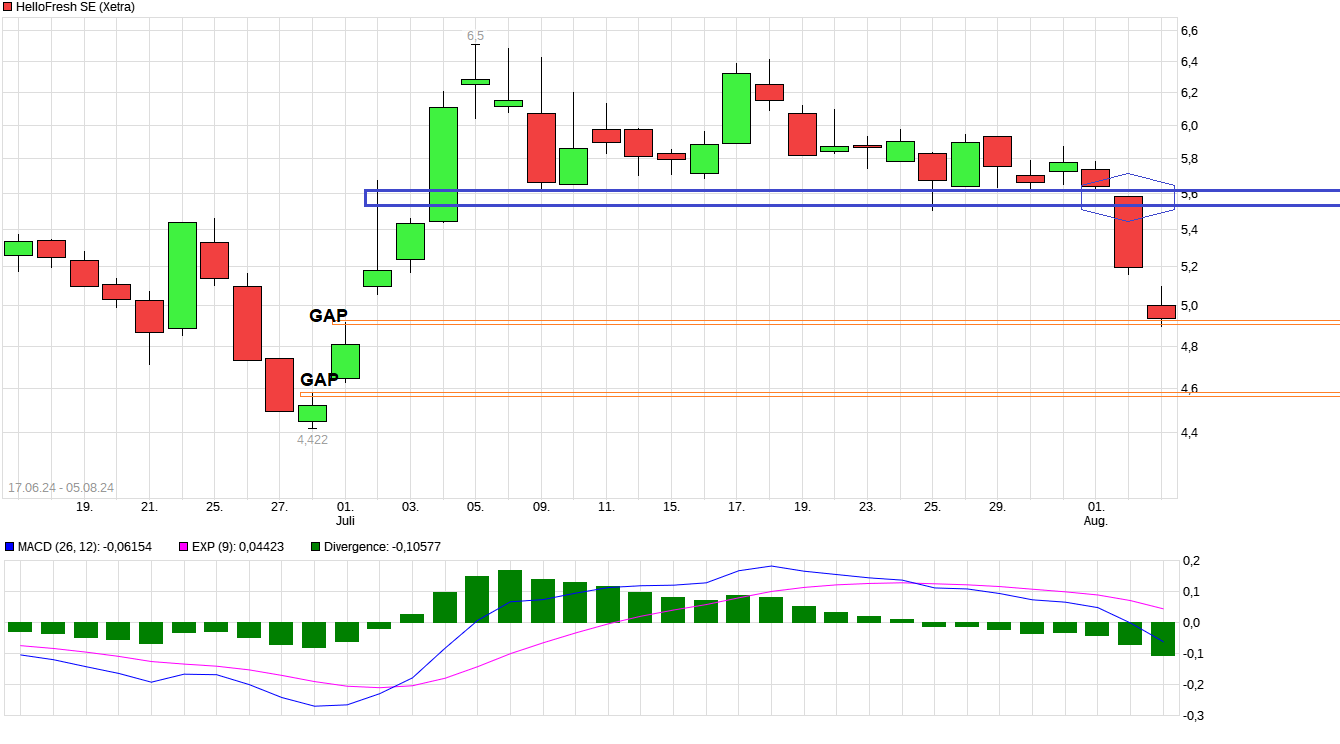Screen dimensions: 1340x744
Task: Click the '09.' date axis label
Action: pos(541,507)
